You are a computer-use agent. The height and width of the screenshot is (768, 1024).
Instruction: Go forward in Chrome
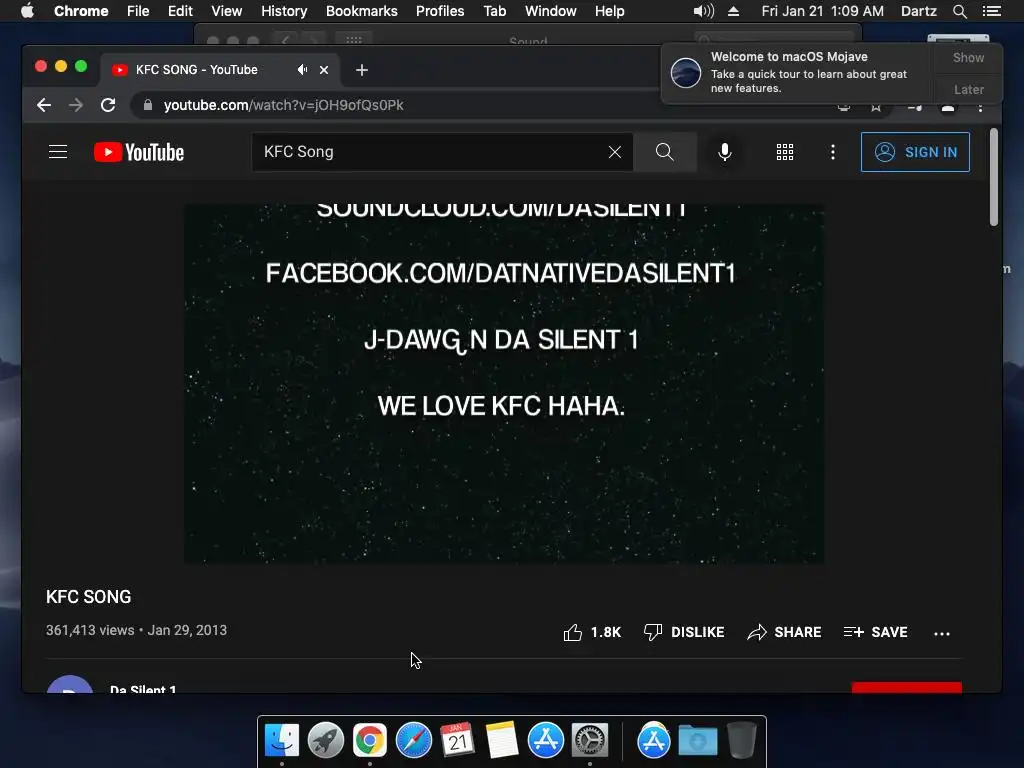coord(76,105)
